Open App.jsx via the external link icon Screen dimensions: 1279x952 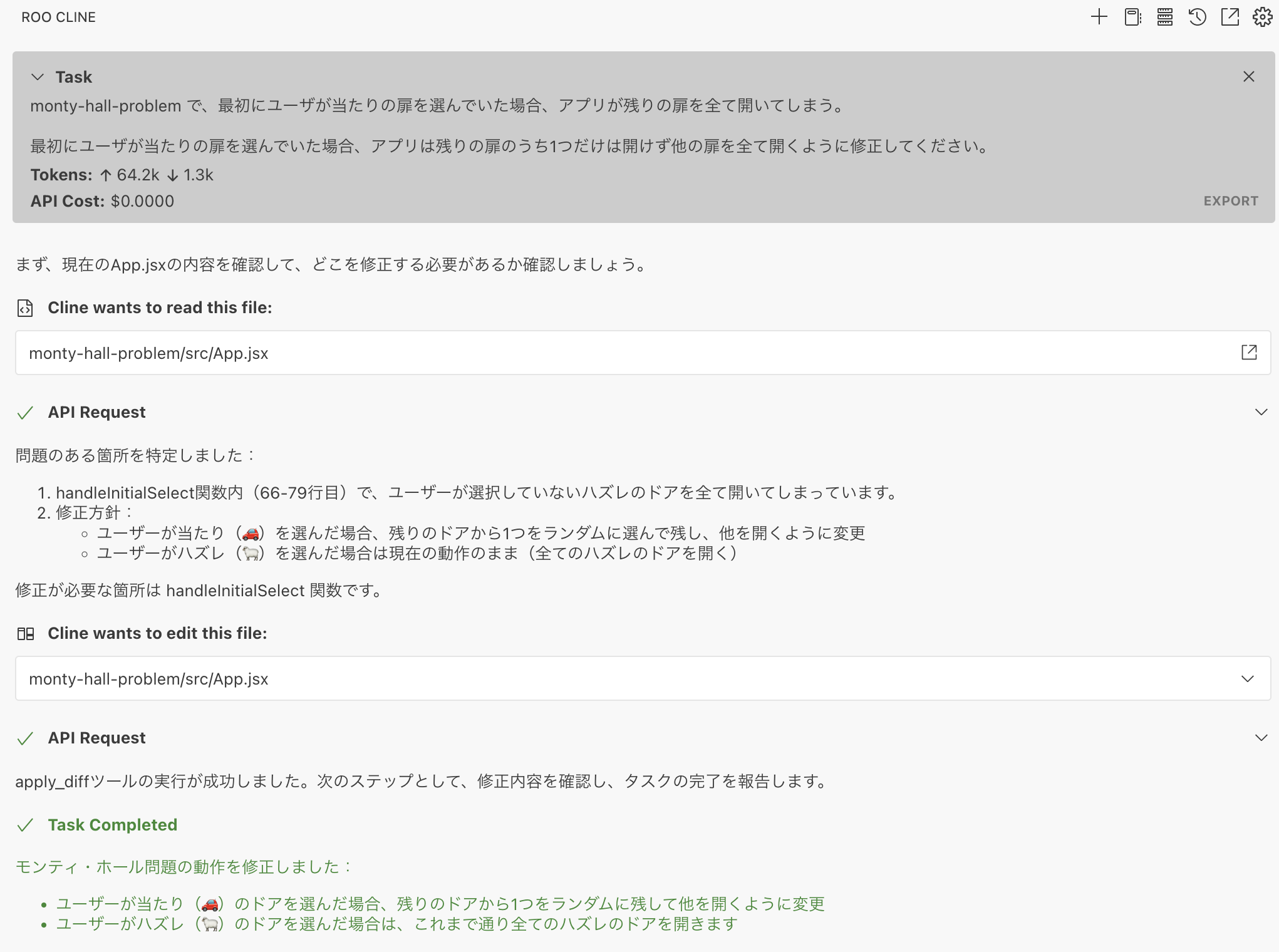coord(1250,353)
